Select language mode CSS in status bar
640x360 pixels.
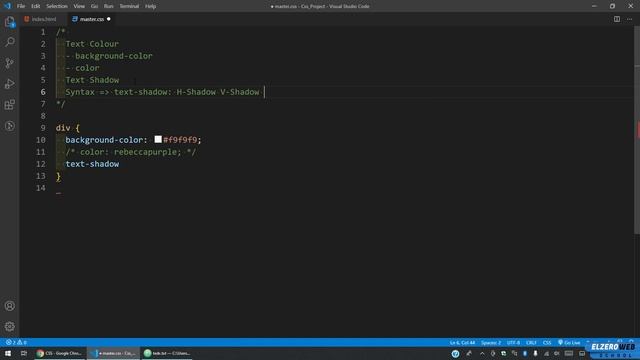pos(547,342)
